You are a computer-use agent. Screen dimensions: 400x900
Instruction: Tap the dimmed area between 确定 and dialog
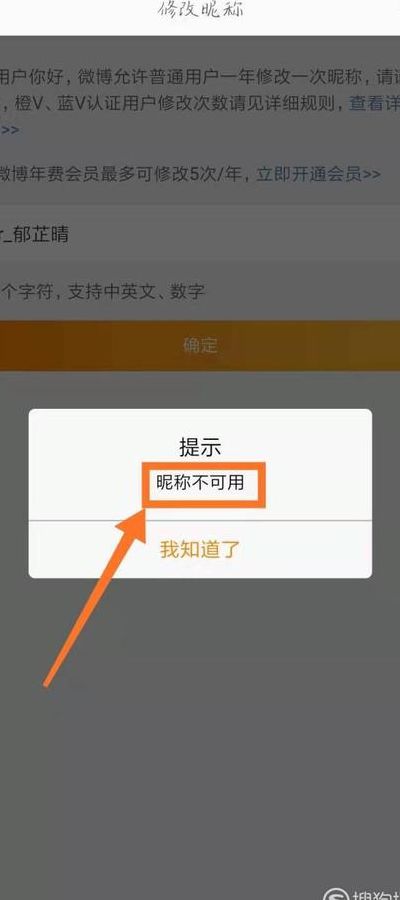[x=200, y=389]
